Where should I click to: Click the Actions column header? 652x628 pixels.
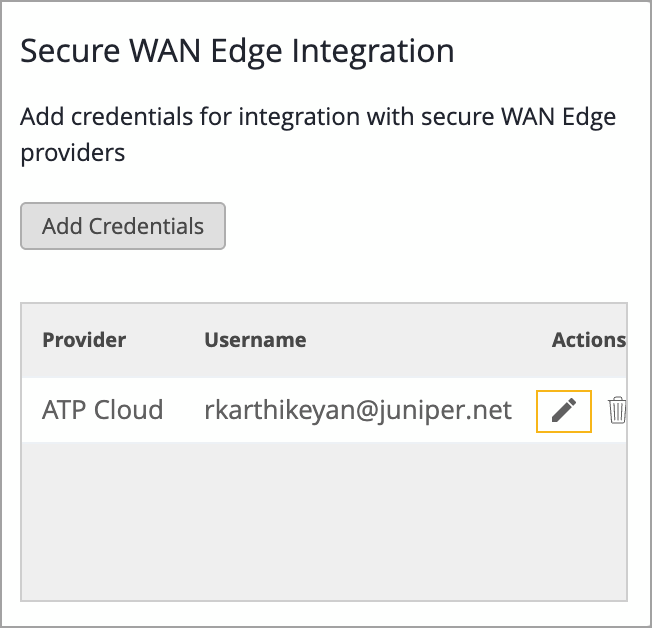[x=588, y=340]
